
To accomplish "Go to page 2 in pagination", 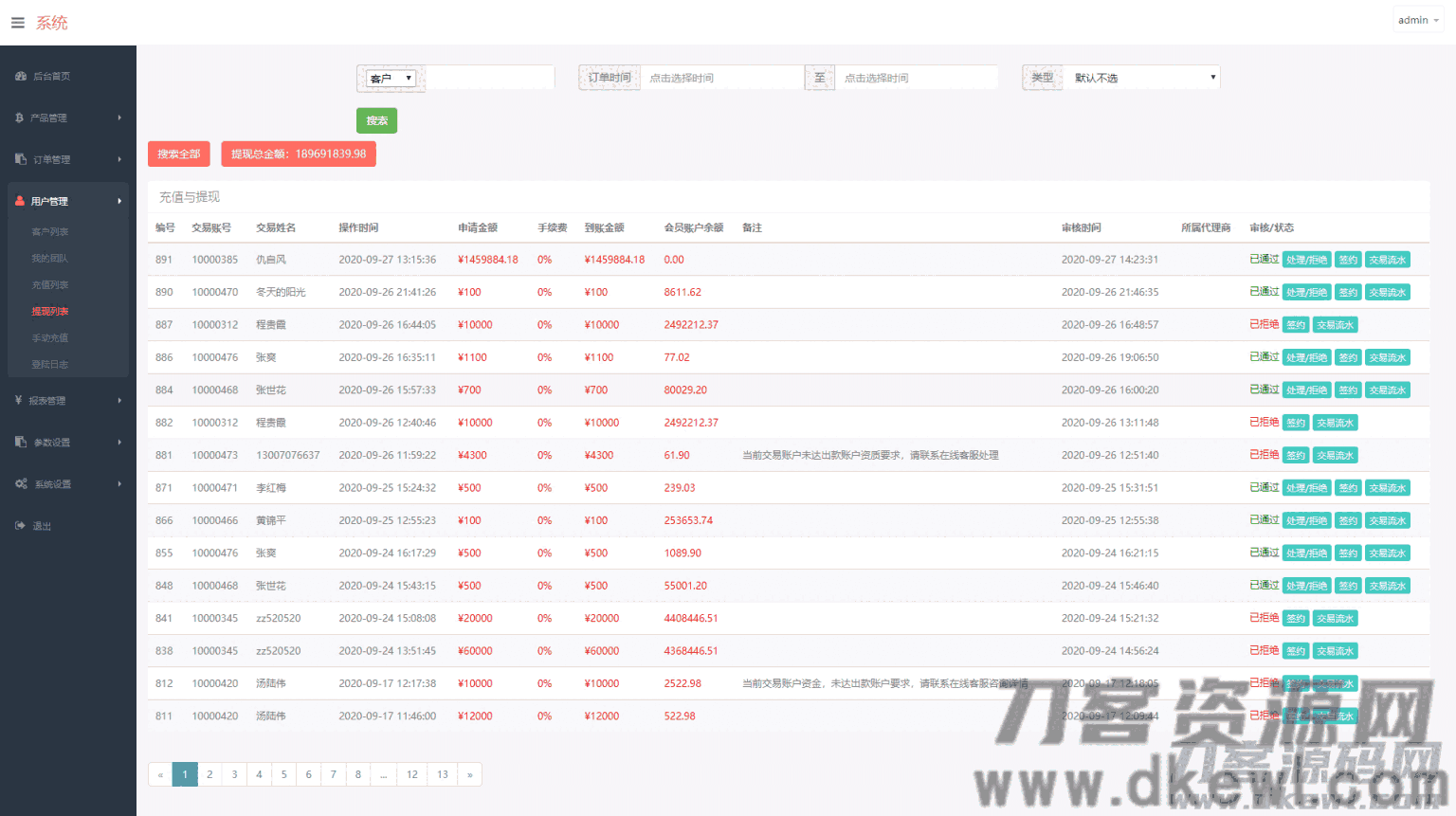I will point(209,774).
